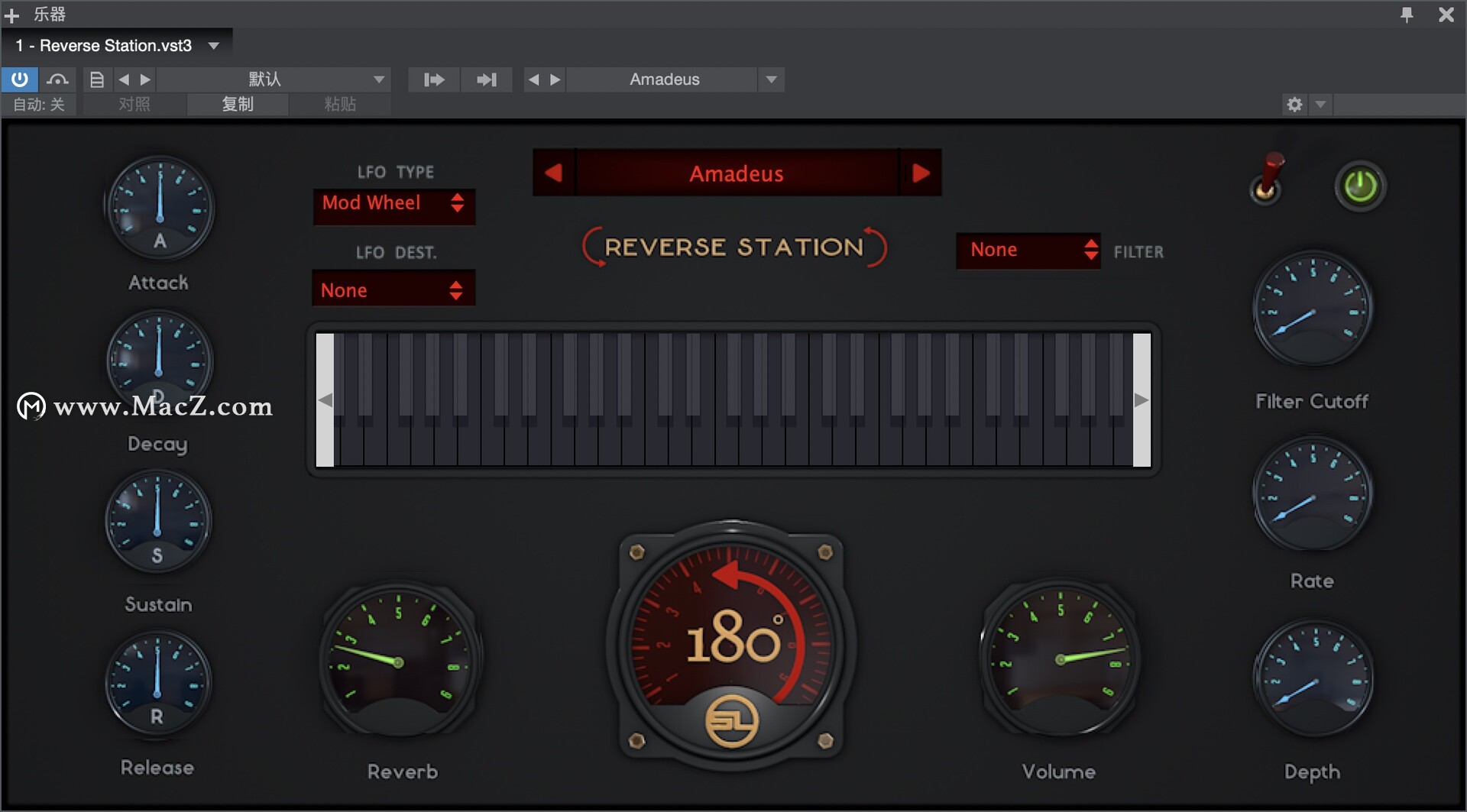This screenshot has width=1467, height=812.
Task: Go to previous host preset arrow
Action: 124,79
